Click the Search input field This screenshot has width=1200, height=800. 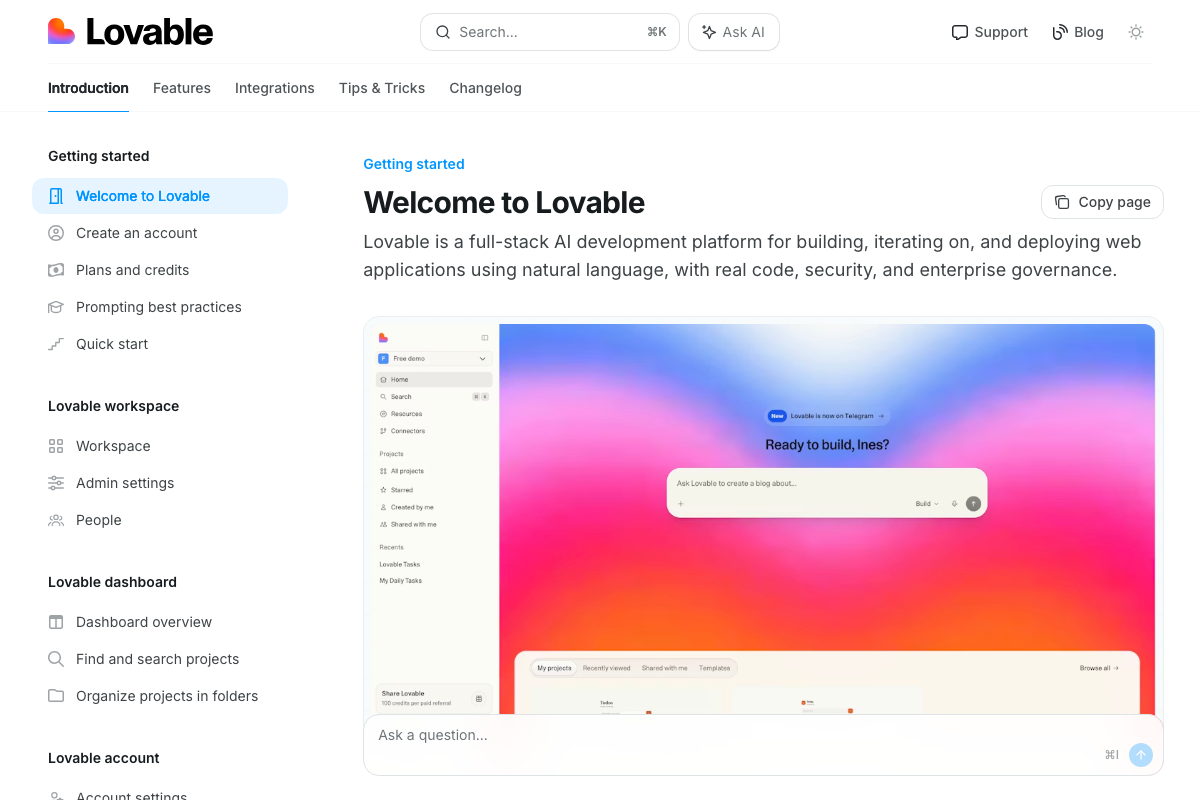pyautogui.click(x=550, y=32)
